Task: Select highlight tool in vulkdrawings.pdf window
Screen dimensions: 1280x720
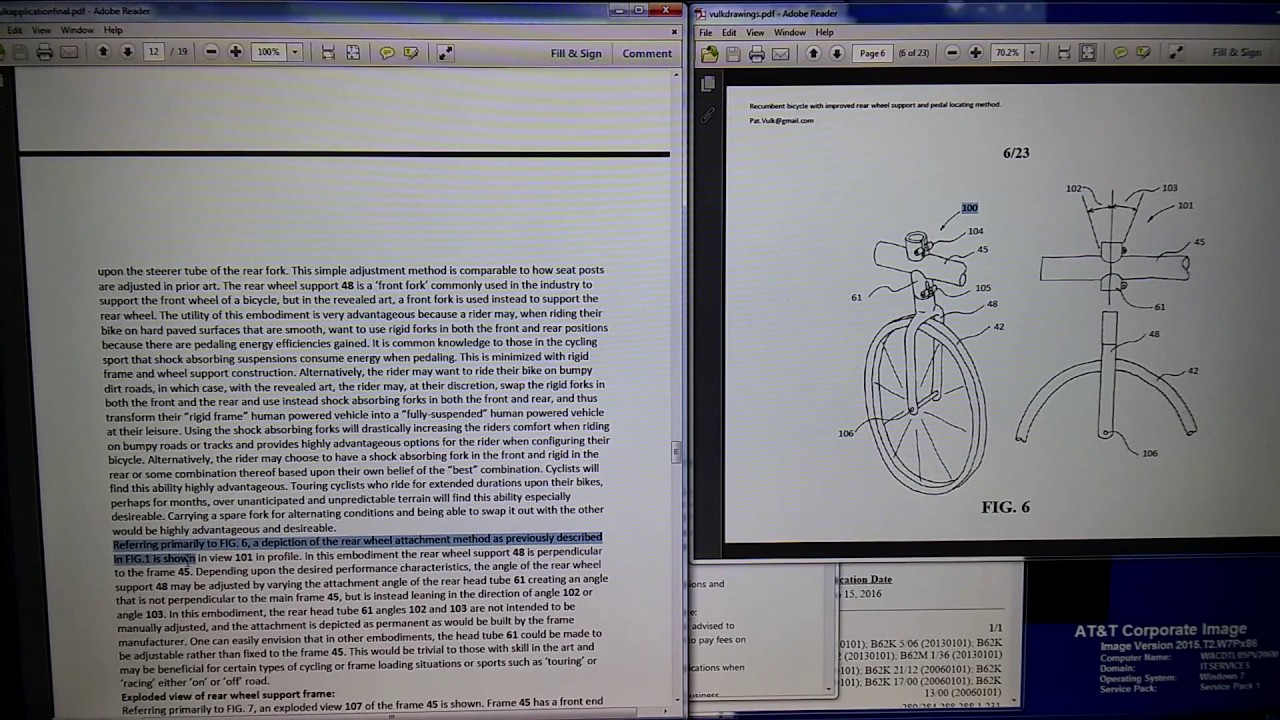Action: coord(1143,53)
